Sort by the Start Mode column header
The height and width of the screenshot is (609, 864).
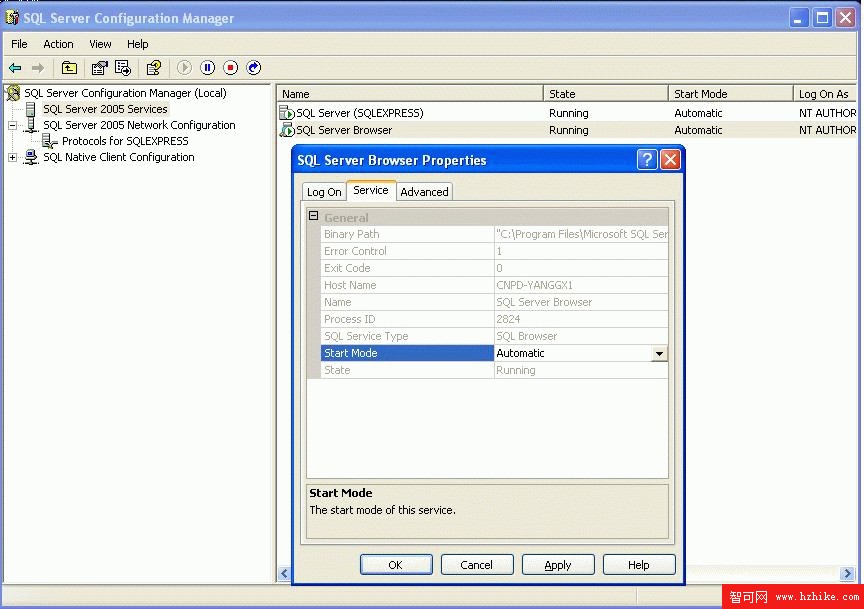[x=731, y=94]
